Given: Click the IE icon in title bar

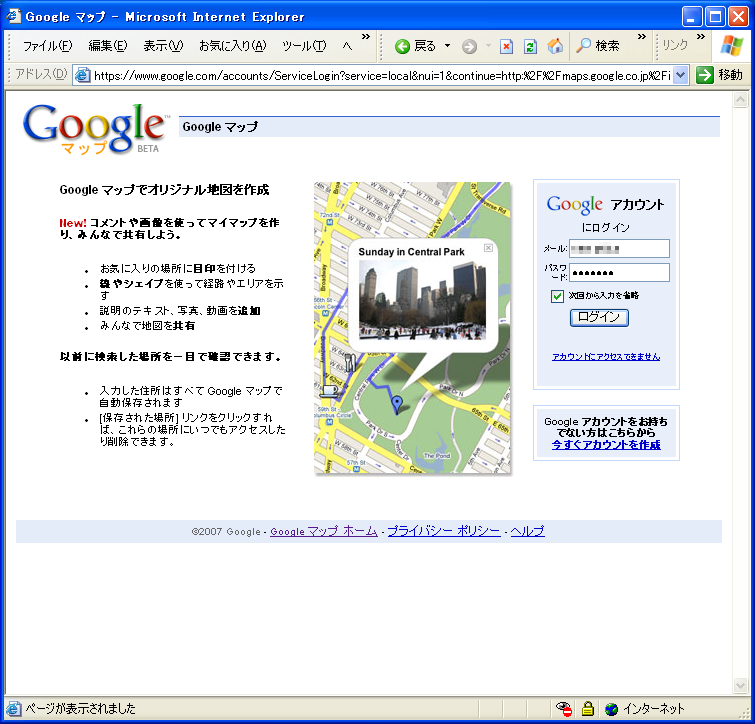Looking at the screenshot, I should [13, 16].
